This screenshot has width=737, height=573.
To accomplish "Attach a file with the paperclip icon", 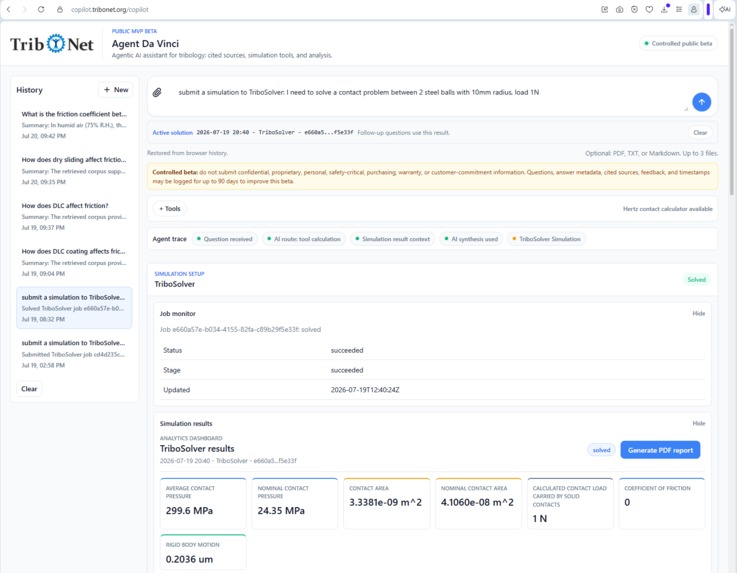I will [x=157, y=93].
